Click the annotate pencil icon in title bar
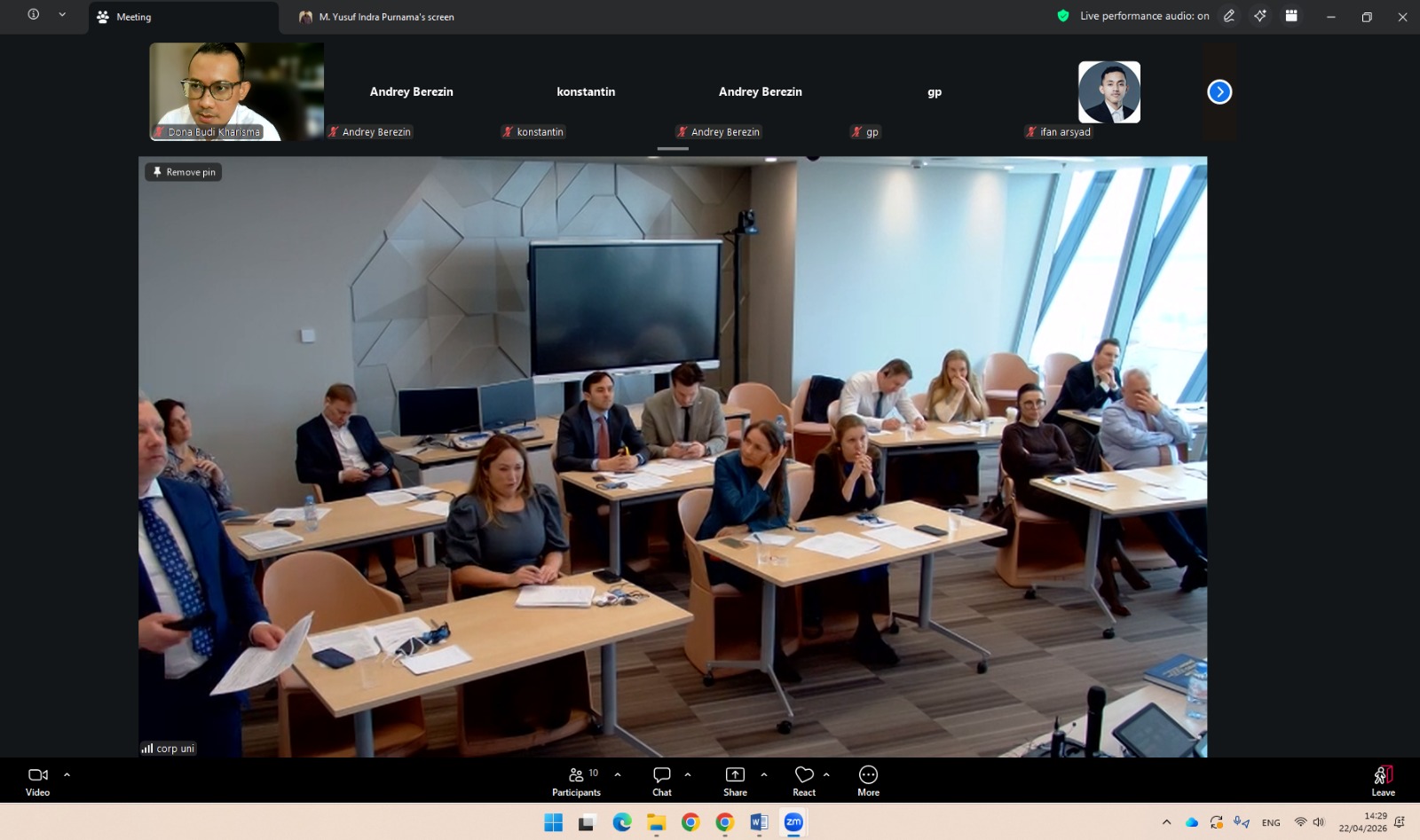Screen dimensions: 1420x840 1229,16
